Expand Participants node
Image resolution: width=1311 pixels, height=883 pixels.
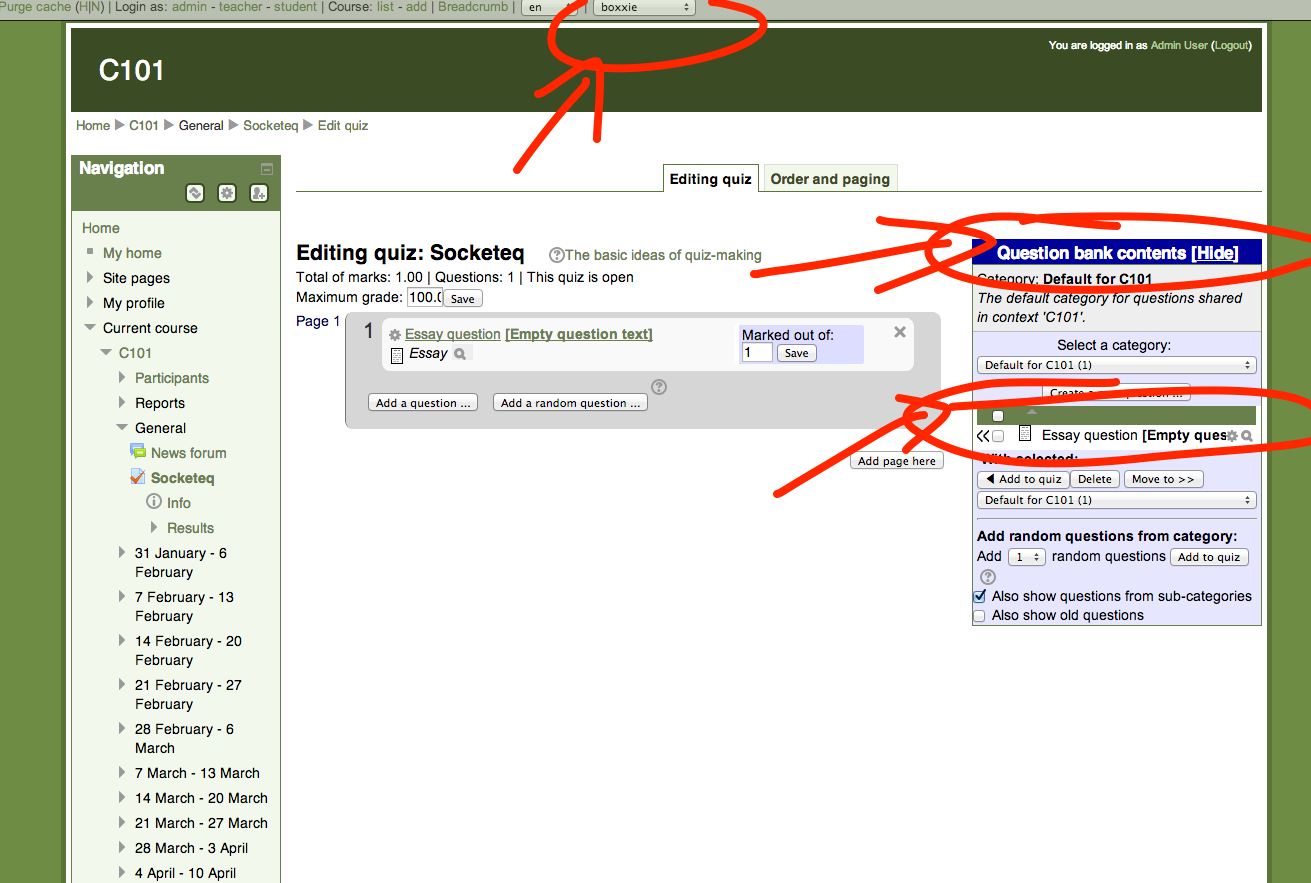(122, 378)
